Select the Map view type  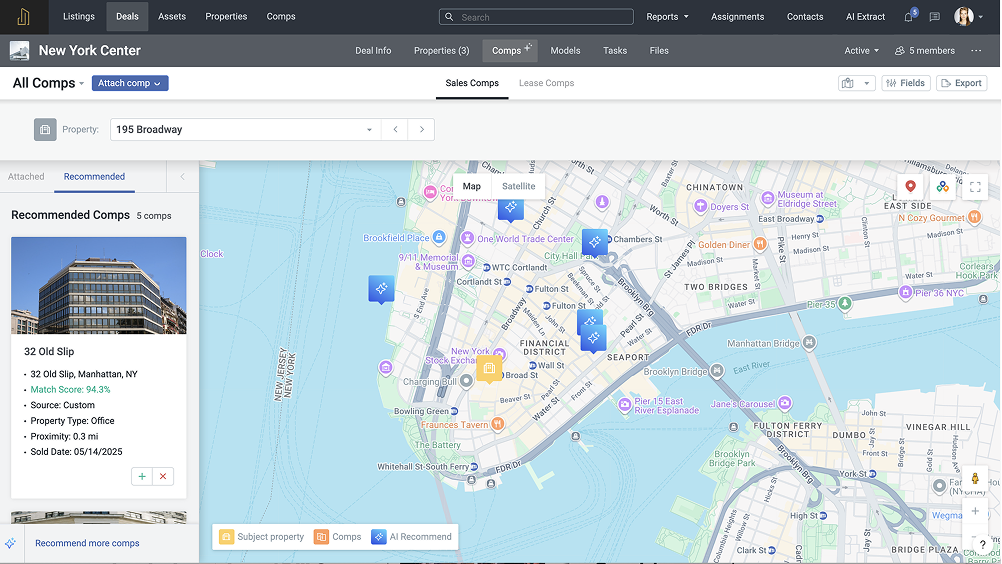click(x=471, y=186)
